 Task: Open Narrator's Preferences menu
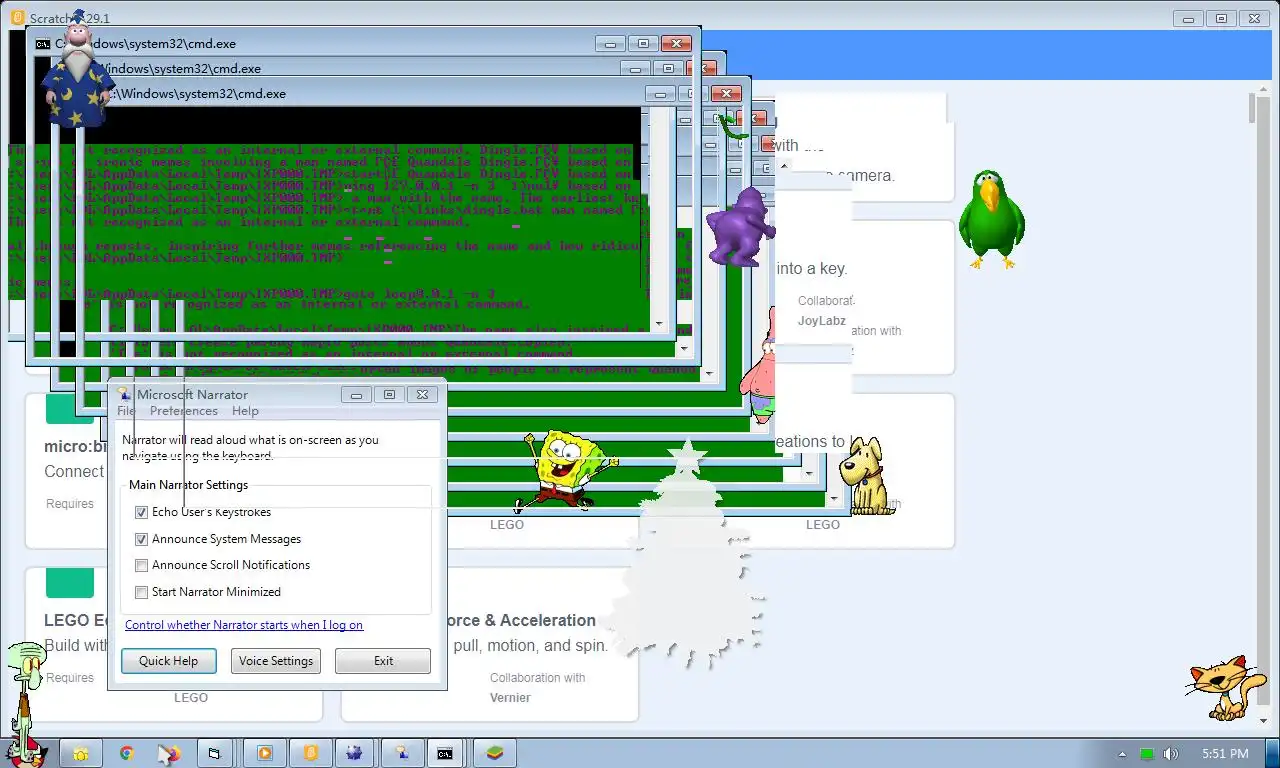click(x=184, y=411)
